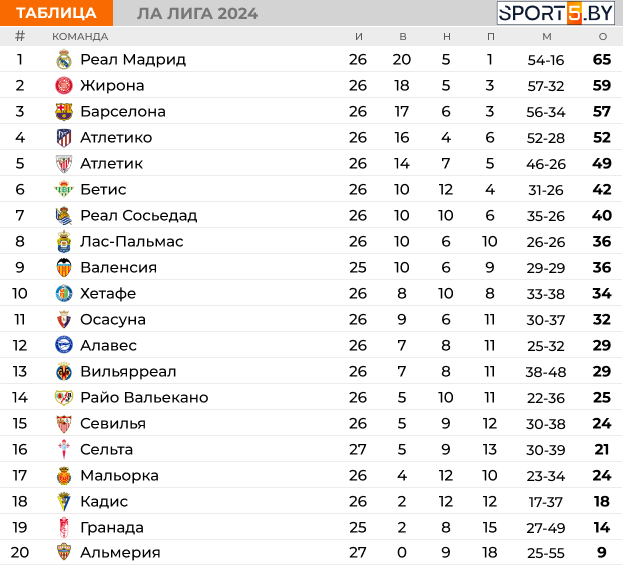Click the М goals column header
The image size is (623, 565).
tap(547, 37)
